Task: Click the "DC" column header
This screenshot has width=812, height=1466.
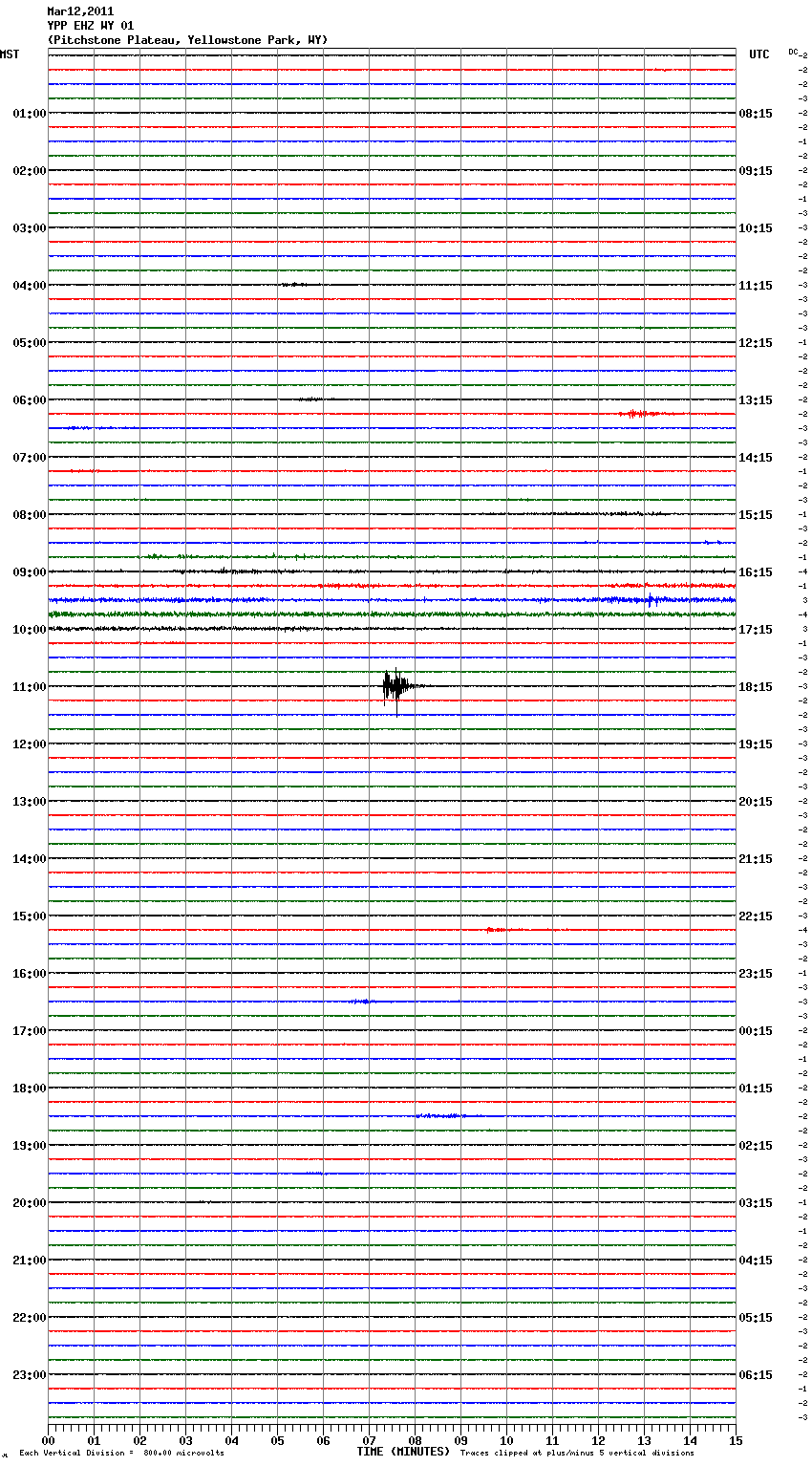Action: pos(793,52)
